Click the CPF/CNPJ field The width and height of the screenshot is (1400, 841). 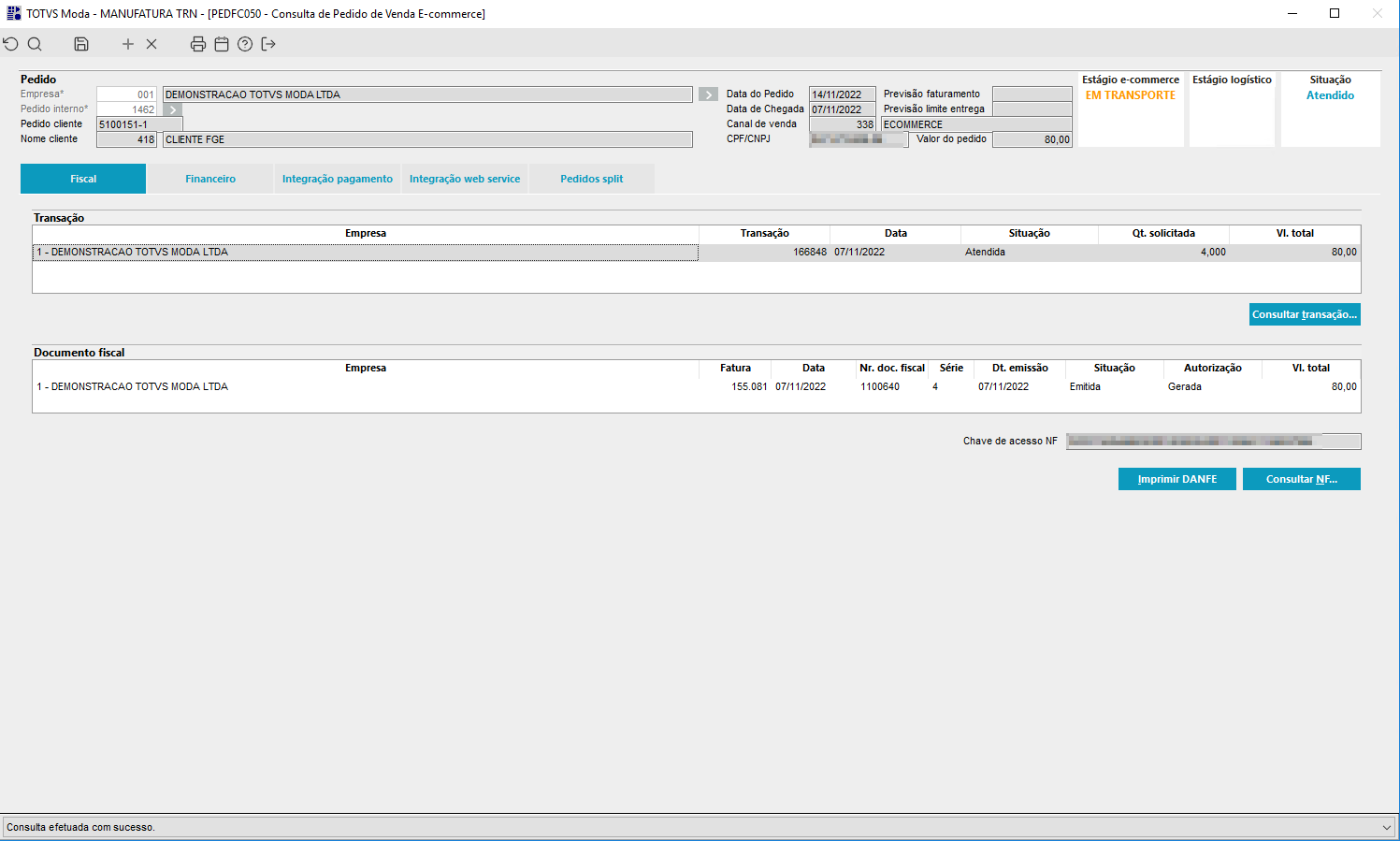[x=859, y=139]
